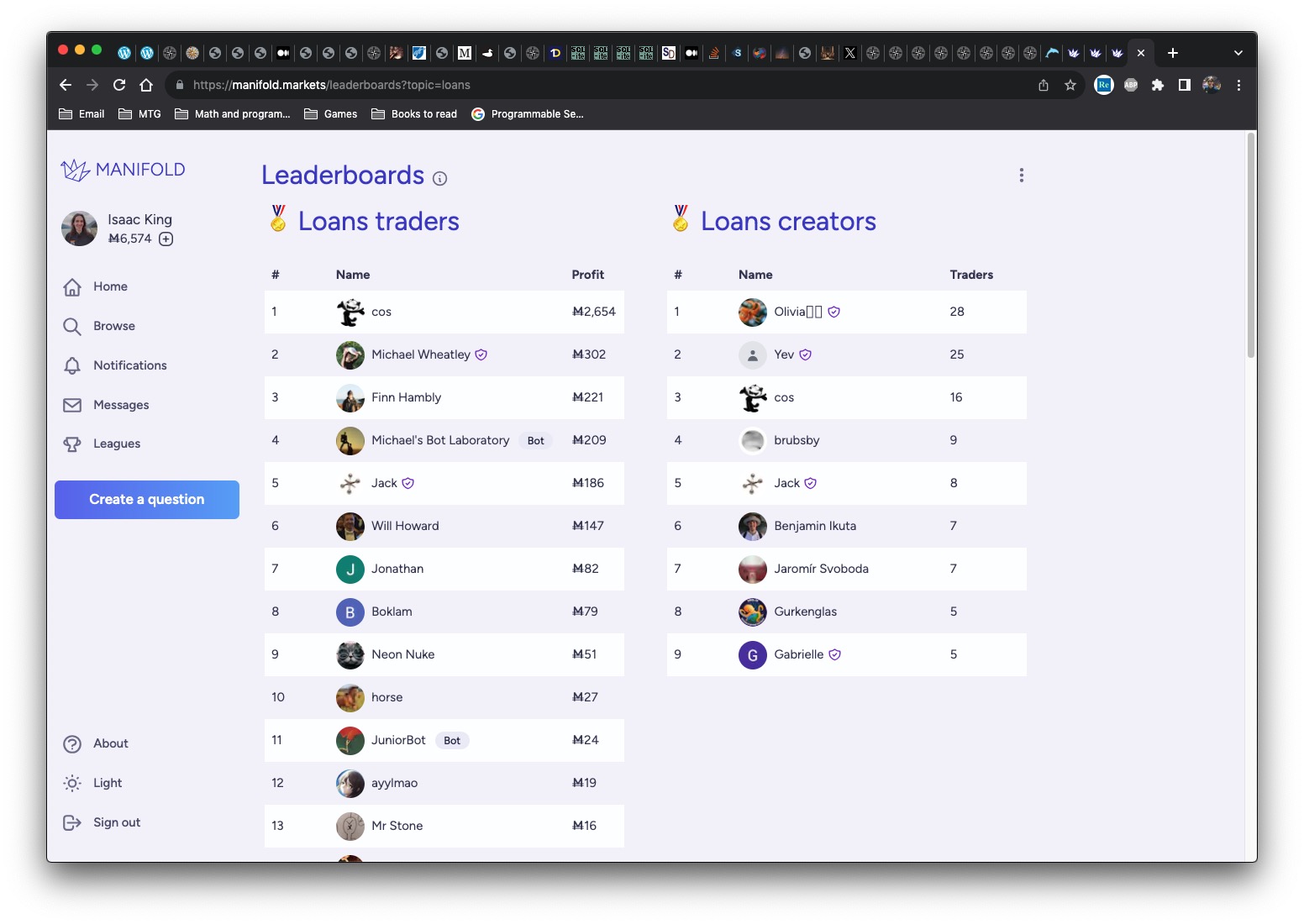1304x924 pixels.
Task: Go forward in browser history
Action: (92, 85)
